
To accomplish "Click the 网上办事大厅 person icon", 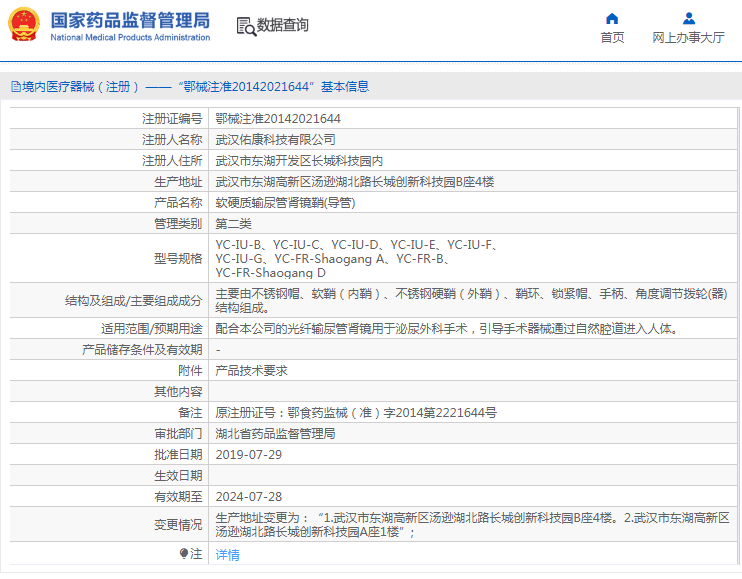I will pyautogui.click(x=688, y=18).
